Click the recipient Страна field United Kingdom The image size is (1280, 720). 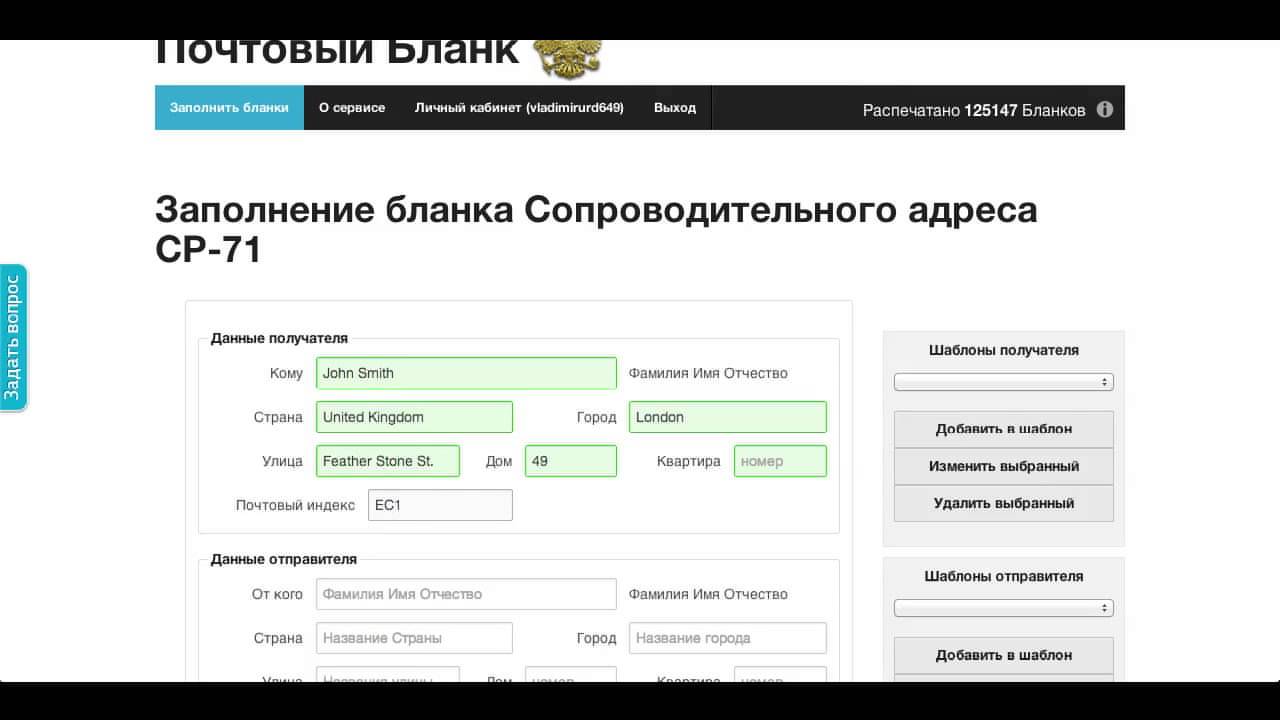click(x=414, y=417)
